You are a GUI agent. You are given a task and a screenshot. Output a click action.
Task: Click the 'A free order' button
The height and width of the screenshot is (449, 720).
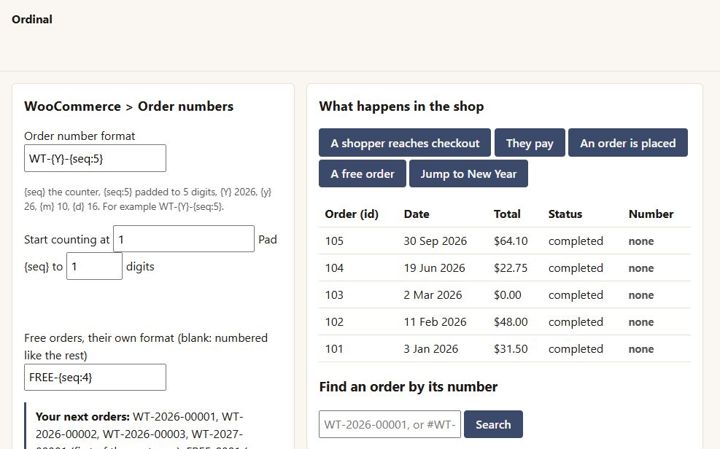[x=362, y=174]
